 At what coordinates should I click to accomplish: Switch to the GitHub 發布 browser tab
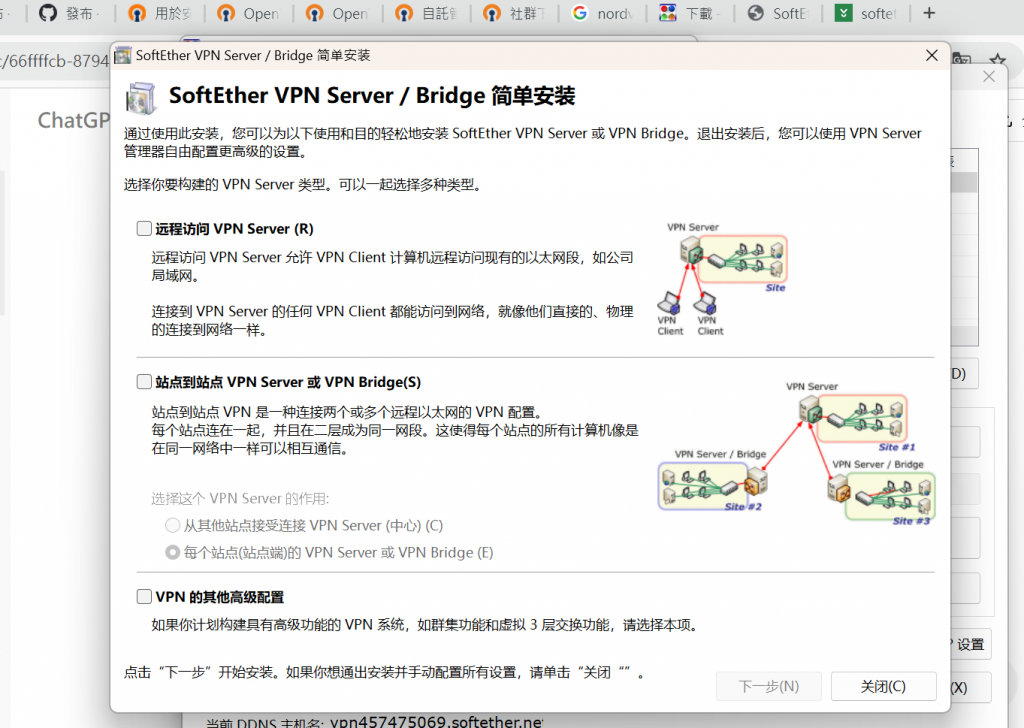pyautogui.click(x=70, y=13)
